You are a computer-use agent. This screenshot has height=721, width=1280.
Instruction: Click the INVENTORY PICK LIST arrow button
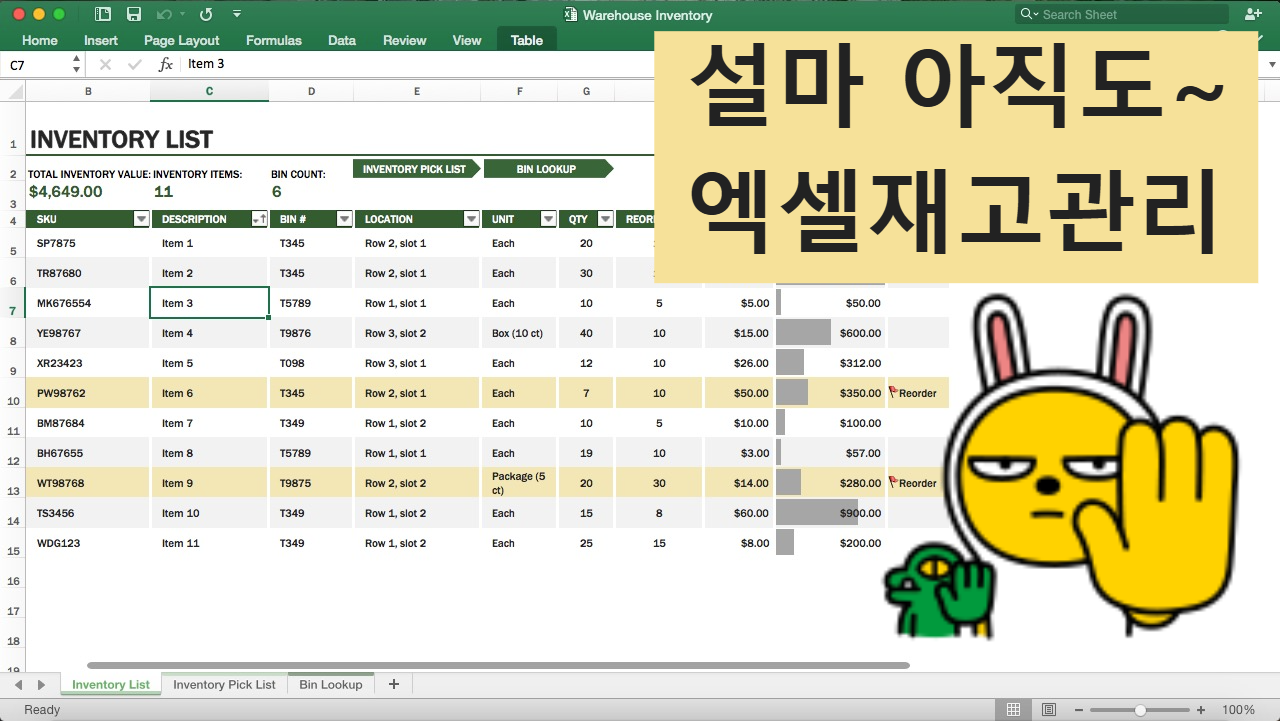pos(416,169)
